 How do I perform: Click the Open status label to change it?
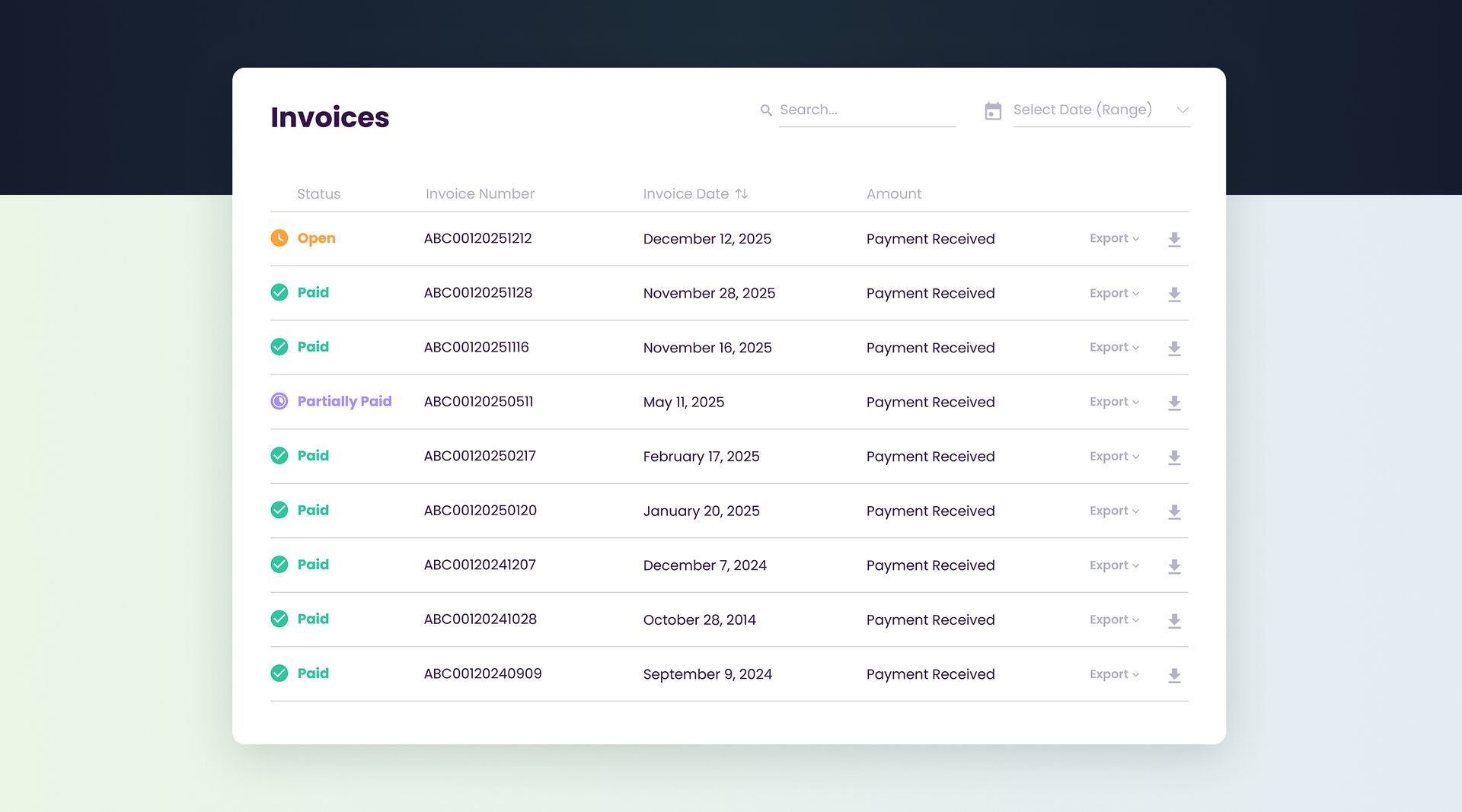coord(316,238)
